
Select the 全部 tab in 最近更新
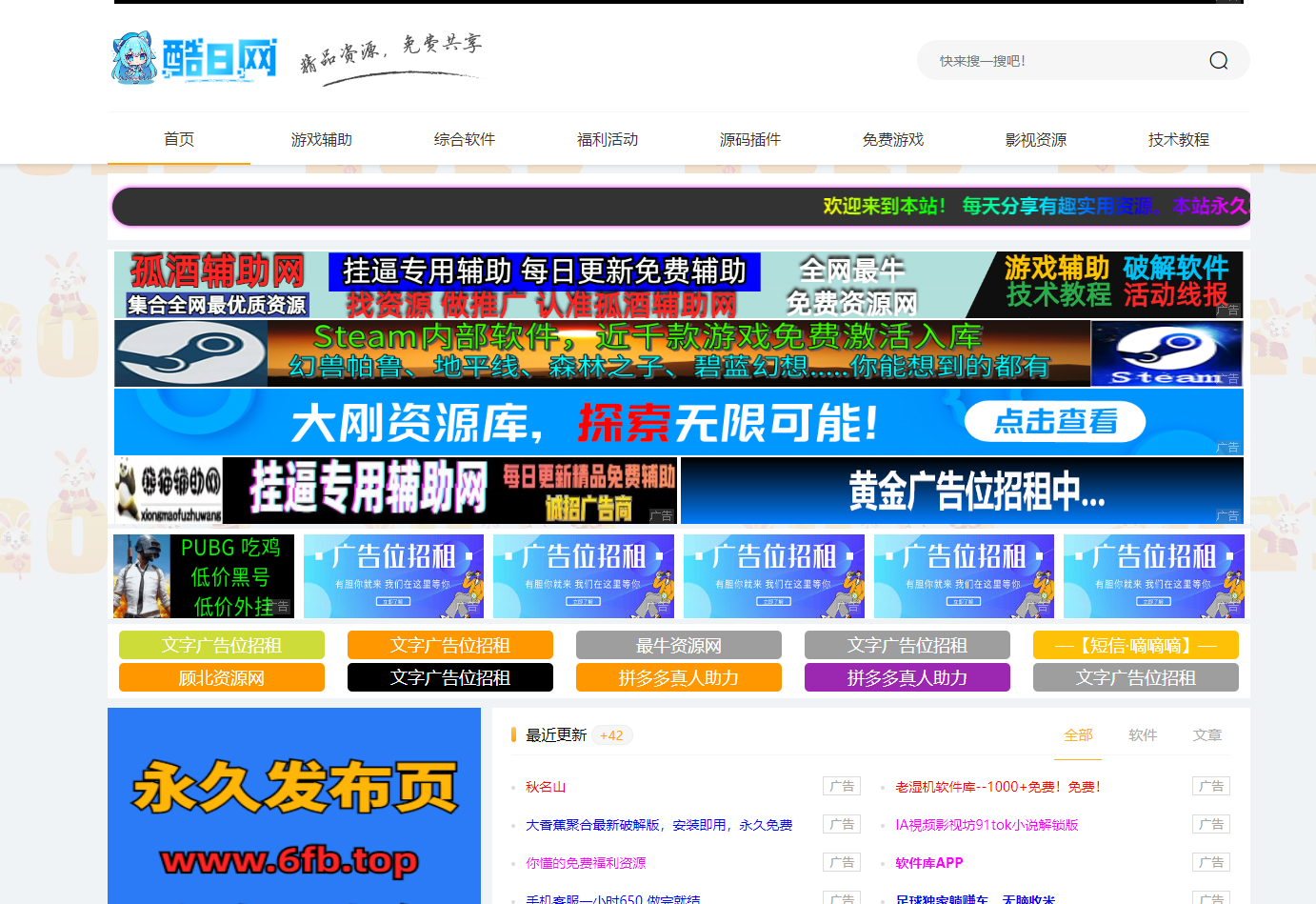[1078, 735]
